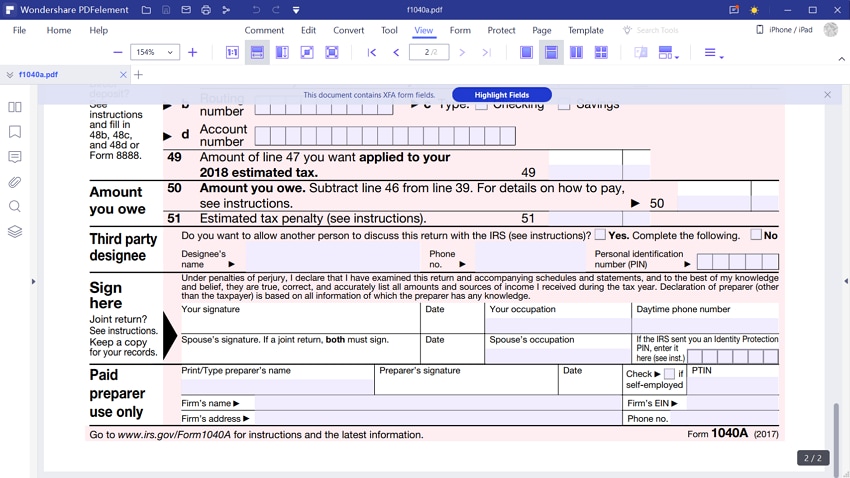Dismiss the XFA form fields notification
This screenshot has height=478, width=850.
[x=827, y=95]
